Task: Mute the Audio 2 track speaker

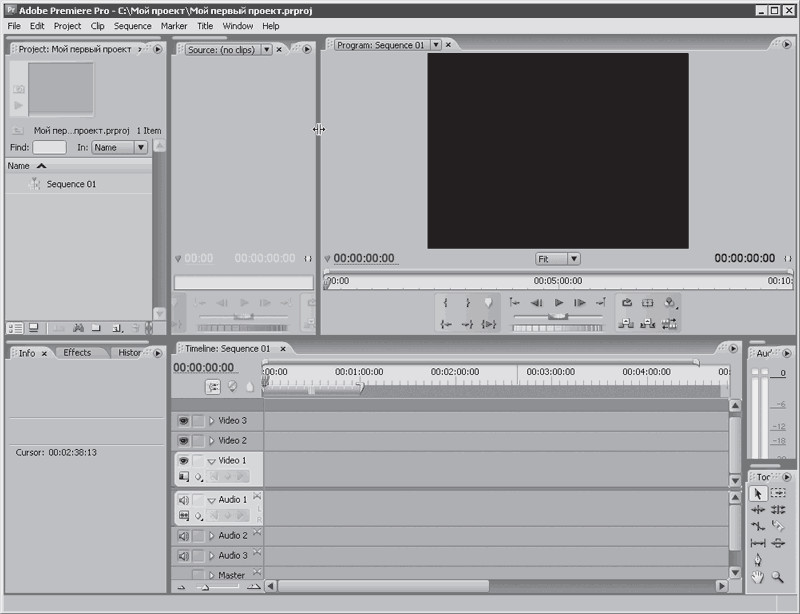Action: [184, 536]
